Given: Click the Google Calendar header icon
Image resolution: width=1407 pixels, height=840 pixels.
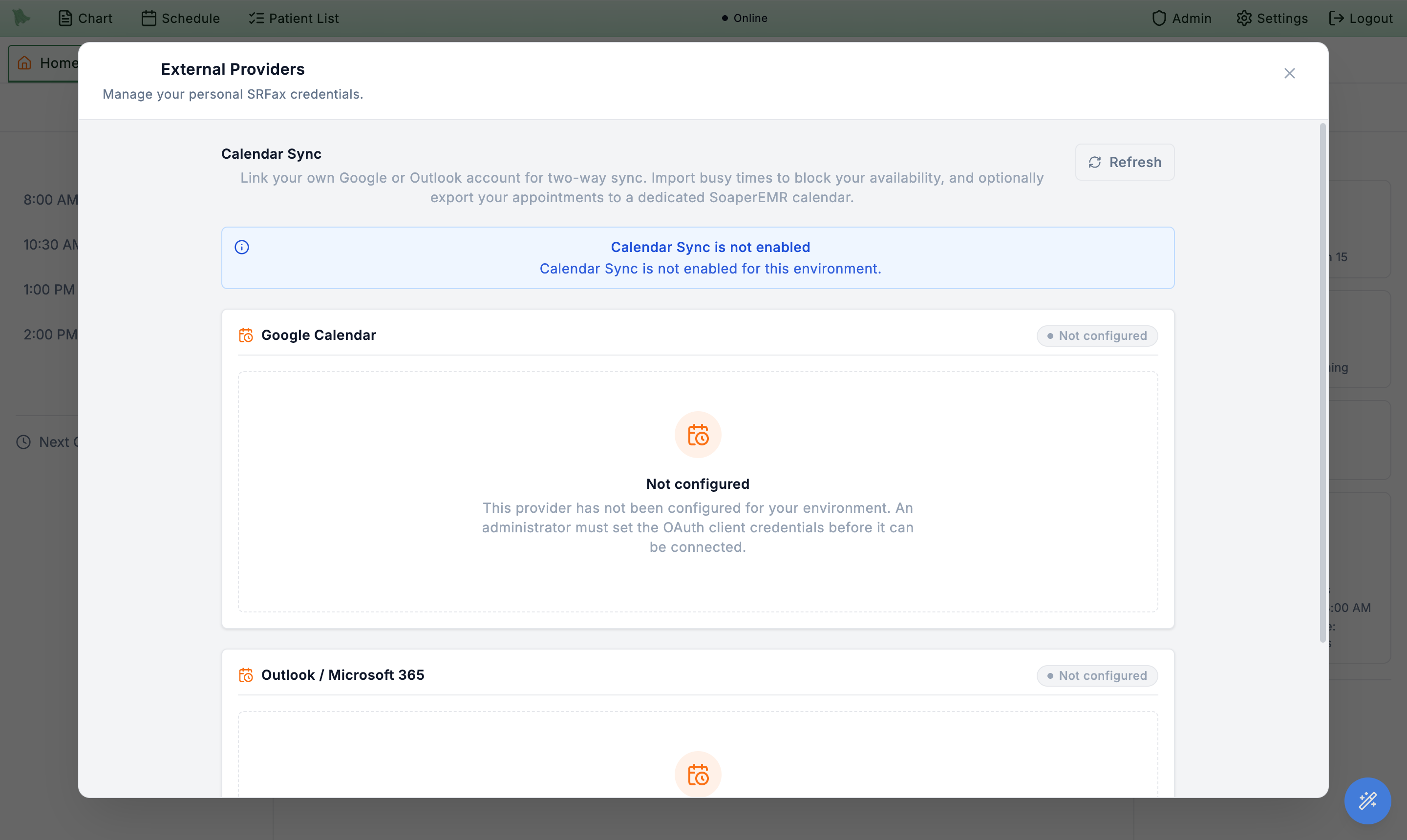Looking at the screenshot, I should coord(246,335).
